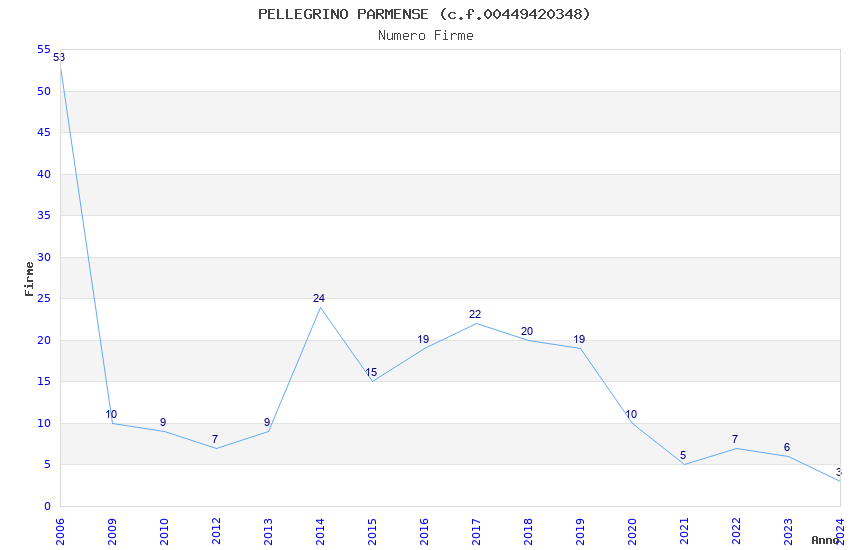Select the 2023 data point labeled 6
850x550 pixels.
click(x=788, y=456)
